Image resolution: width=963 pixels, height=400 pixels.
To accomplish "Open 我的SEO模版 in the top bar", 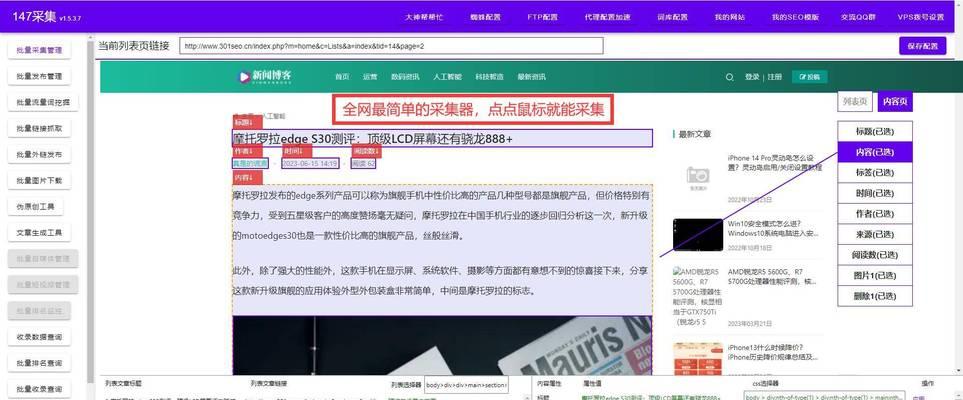I will point(795,17).
